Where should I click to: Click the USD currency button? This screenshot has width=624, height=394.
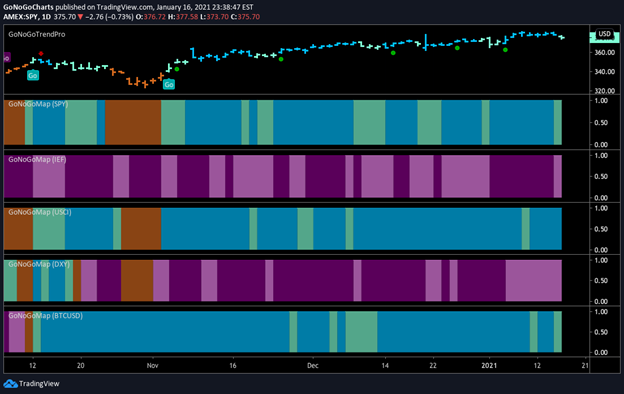click(604, 34)
